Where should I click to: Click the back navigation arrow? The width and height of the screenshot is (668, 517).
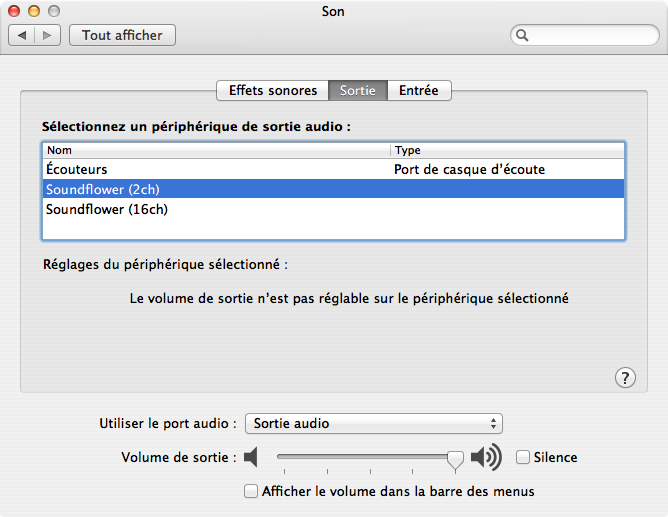22,35
